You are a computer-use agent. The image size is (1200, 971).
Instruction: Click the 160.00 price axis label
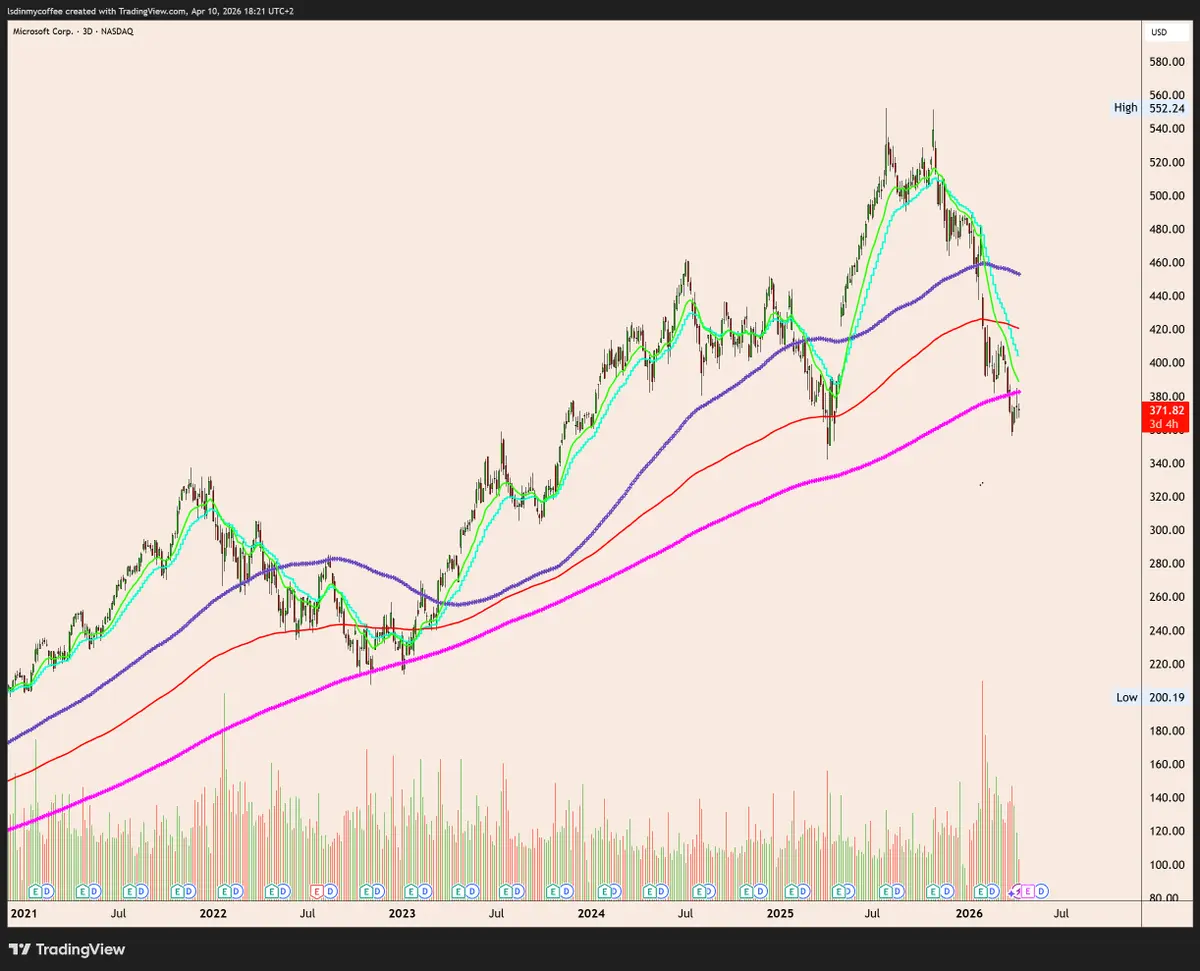point(1168,765)
